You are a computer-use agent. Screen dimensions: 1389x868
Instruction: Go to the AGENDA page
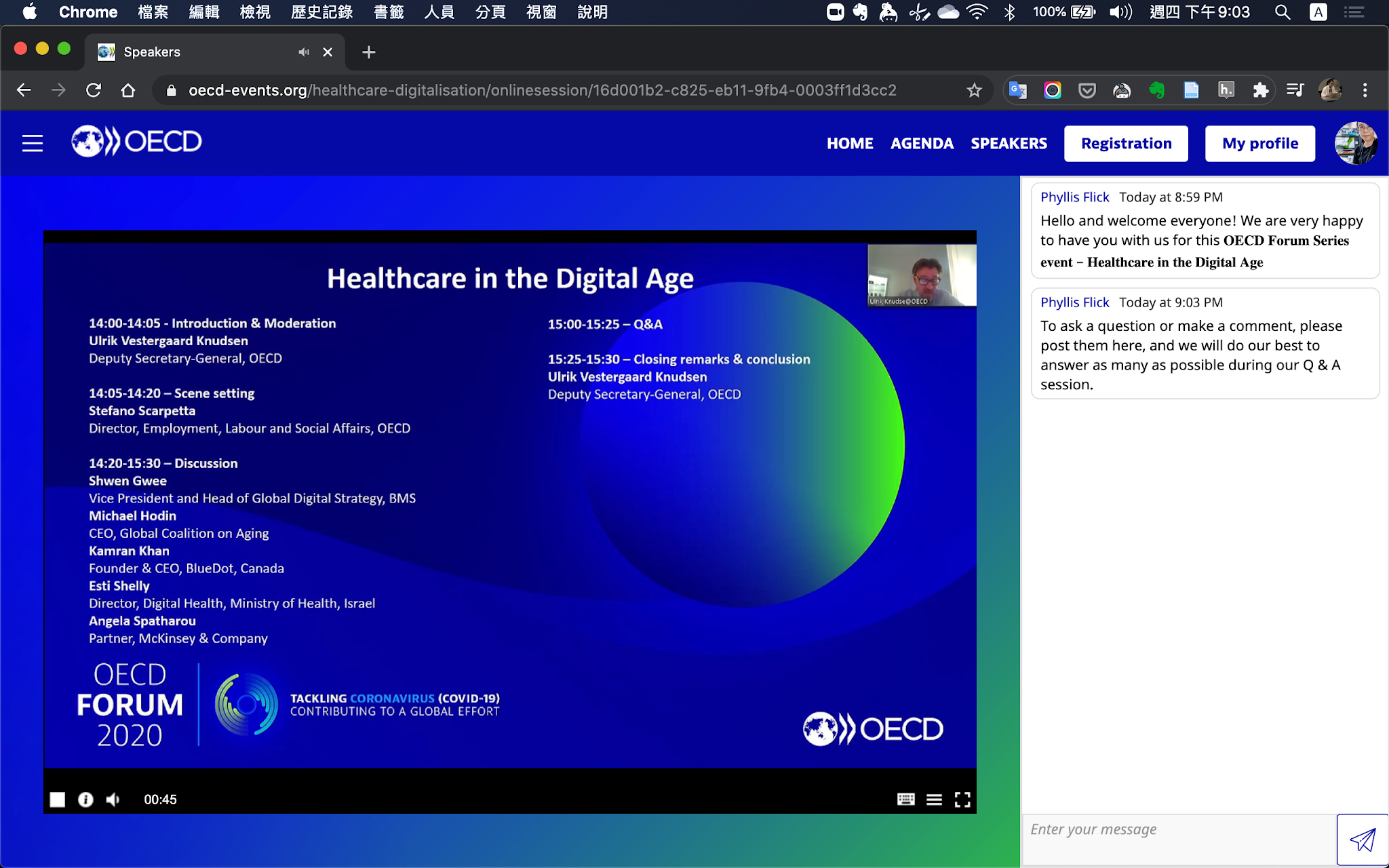click(922, 143)
